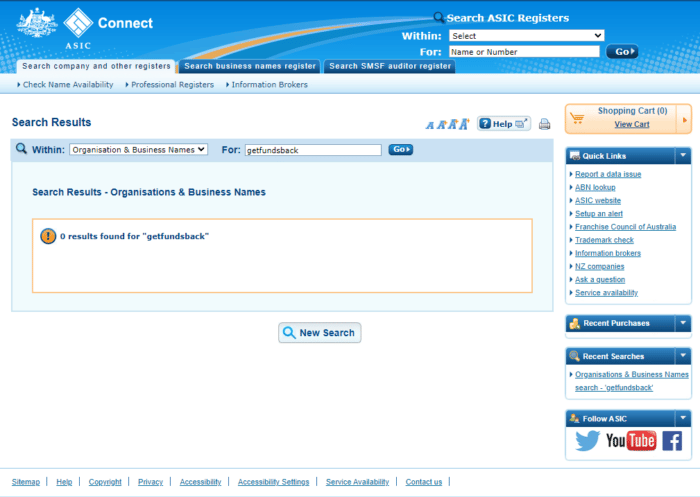Open Service availability quick link
This screenshot has width=700, height=497.
tap(606, 292)
